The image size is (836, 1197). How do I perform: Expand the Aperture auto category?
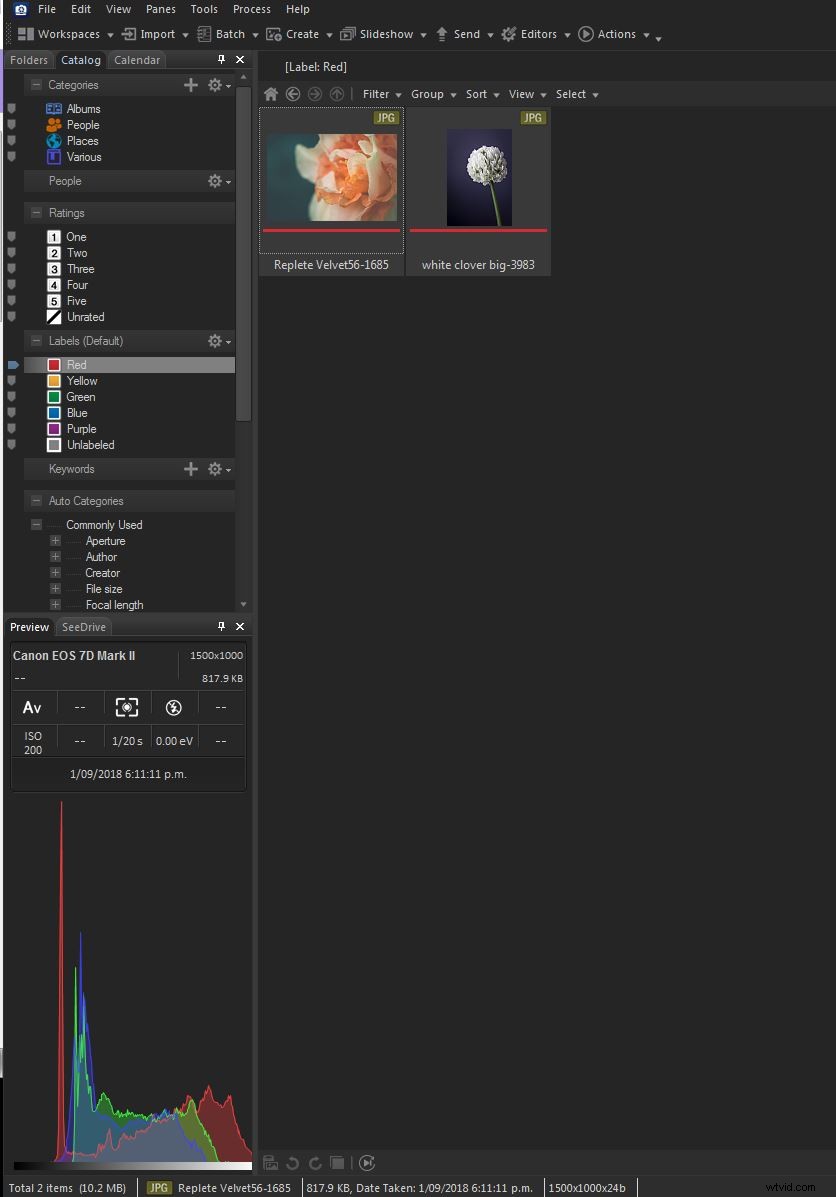click(57, 541)
